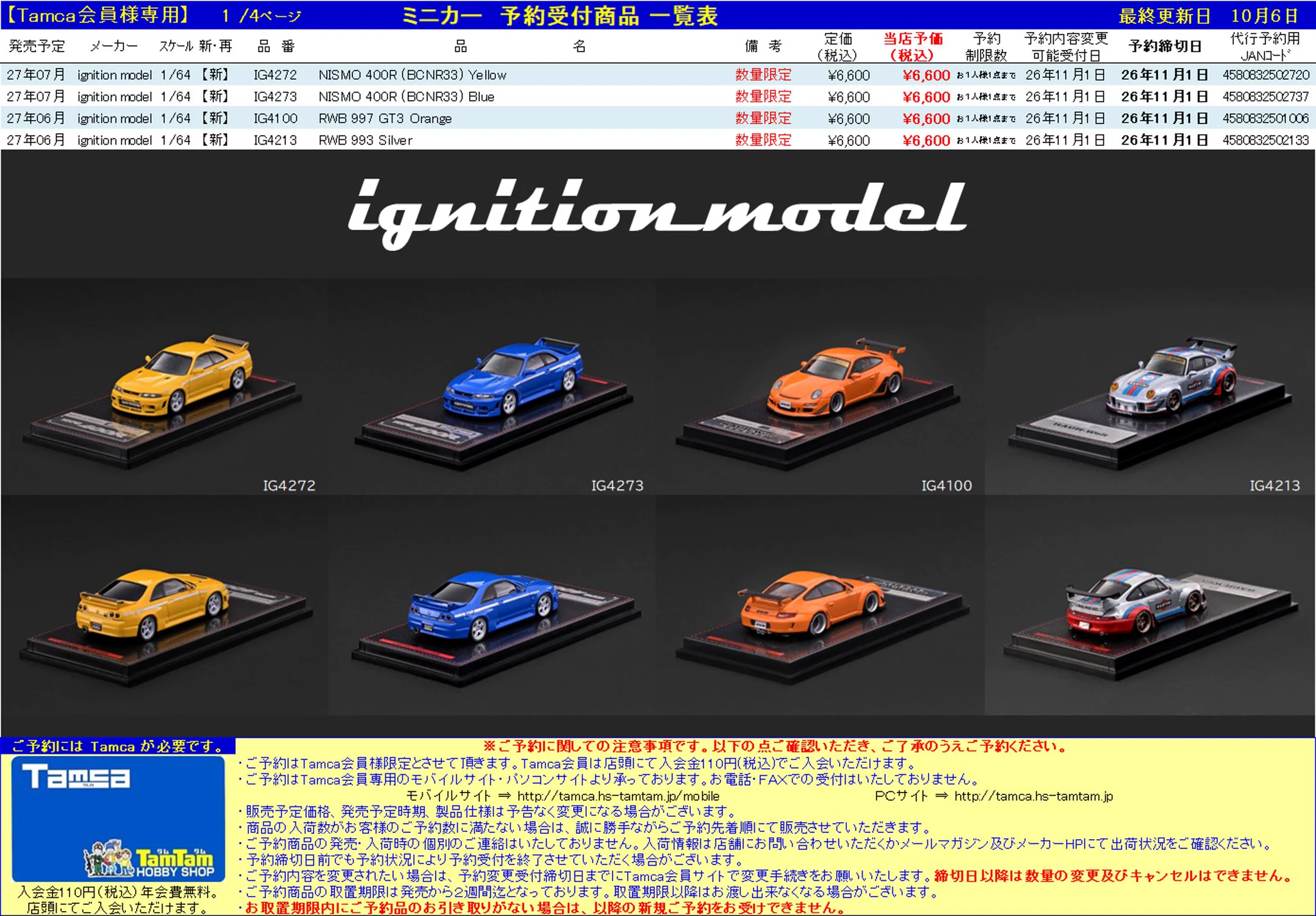Click JAN code 4580832502720
The image size is (1316, 916).
[1265, 75]
